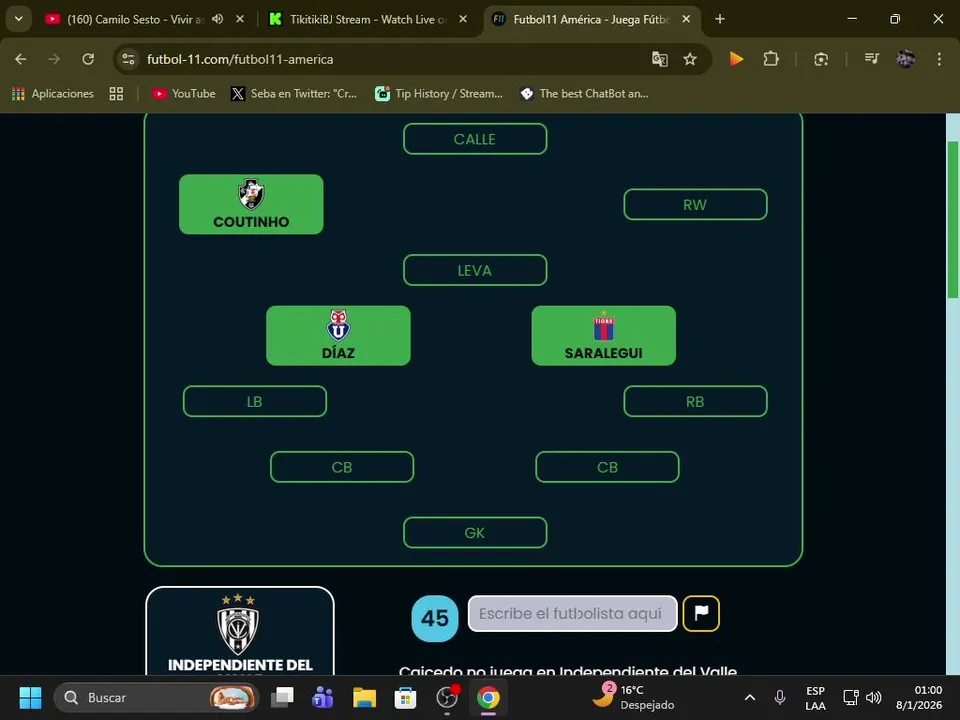Choose the LB position slot

255,401
